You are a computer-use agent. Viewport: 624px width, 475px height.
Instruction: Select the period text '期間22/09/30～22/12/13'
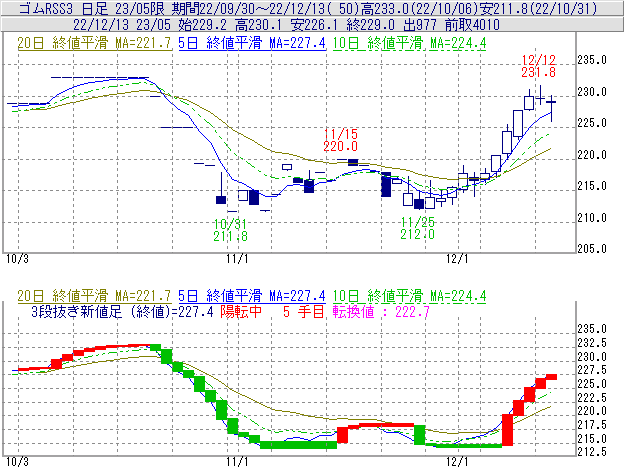[x=248, y=9]
